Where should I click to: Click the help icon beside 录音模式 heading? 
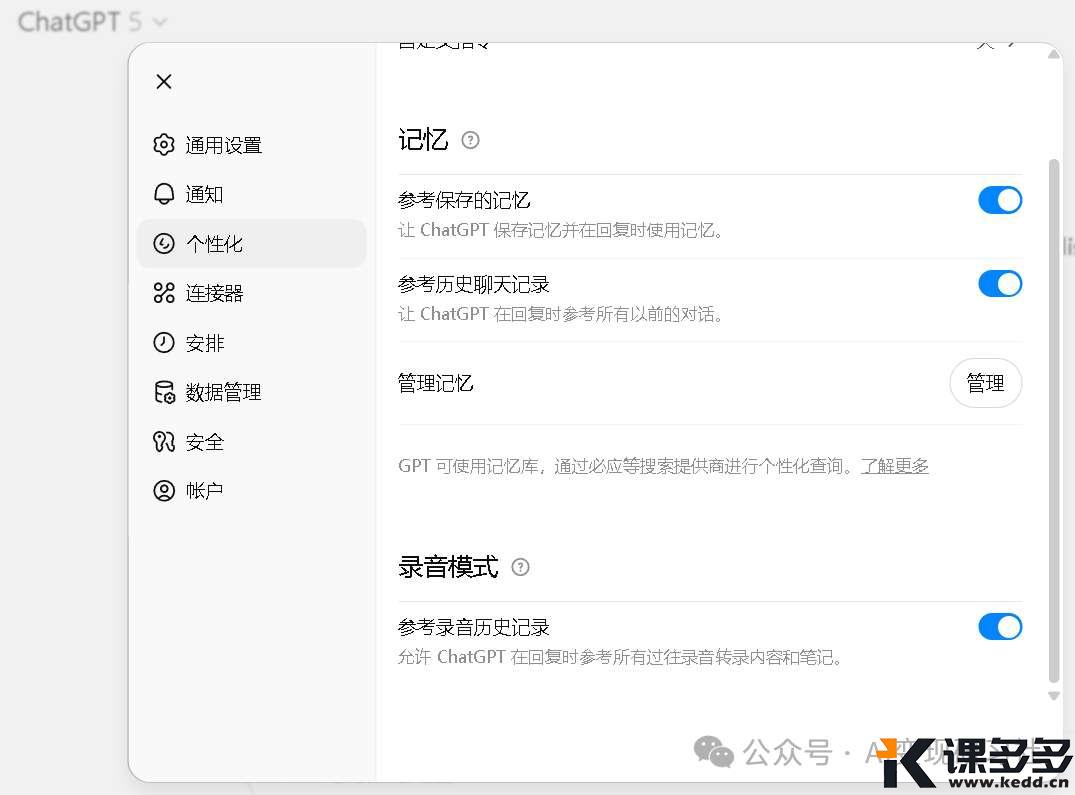point(520,567)
